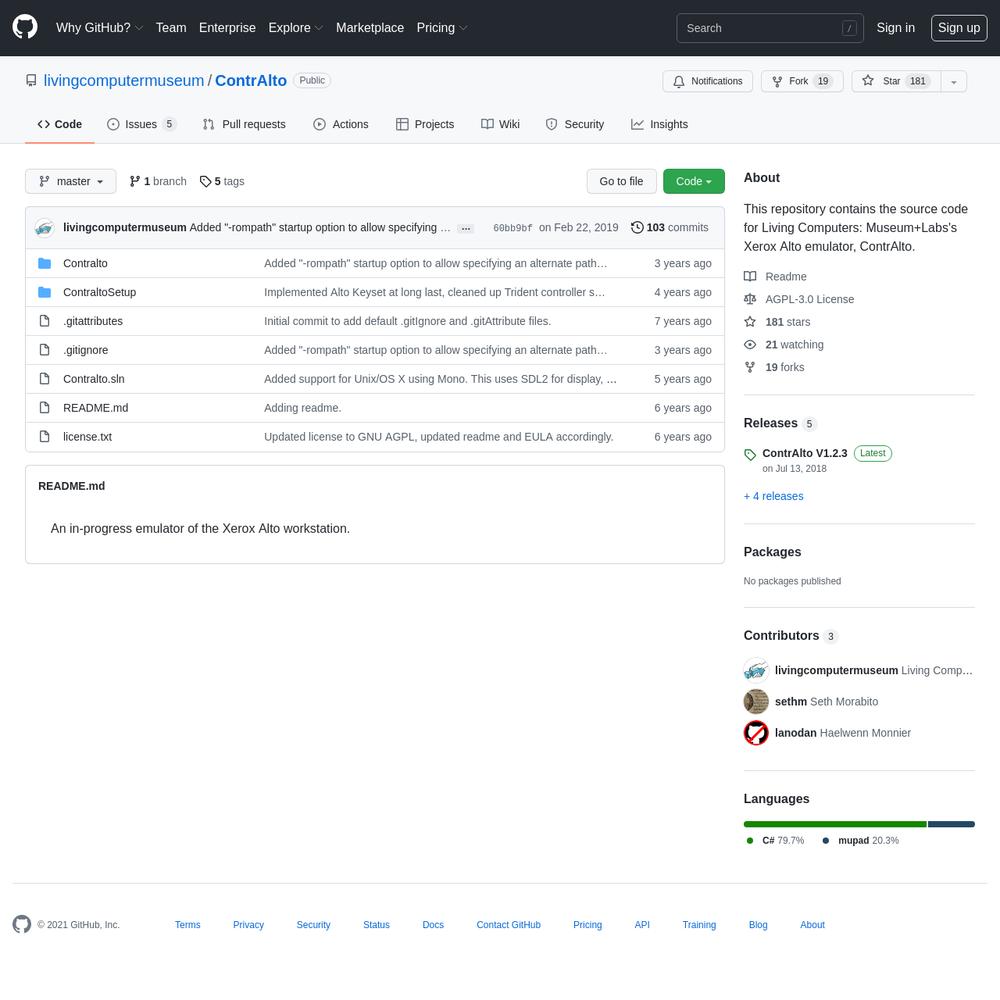The height and width of the screenshot is (1000, 1000).
Task: Click the ContrAlto repository name link
Action: (251, 80)
